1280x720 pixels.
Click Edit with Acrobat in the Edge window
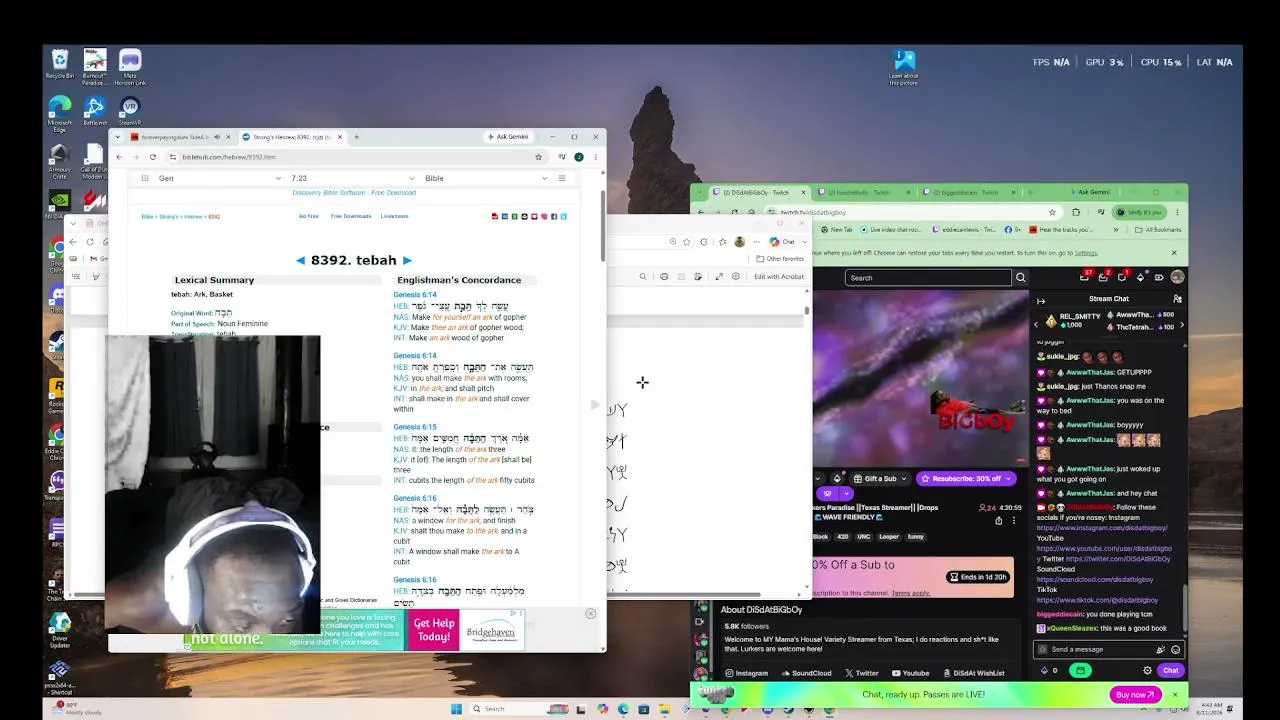[779, 277]
